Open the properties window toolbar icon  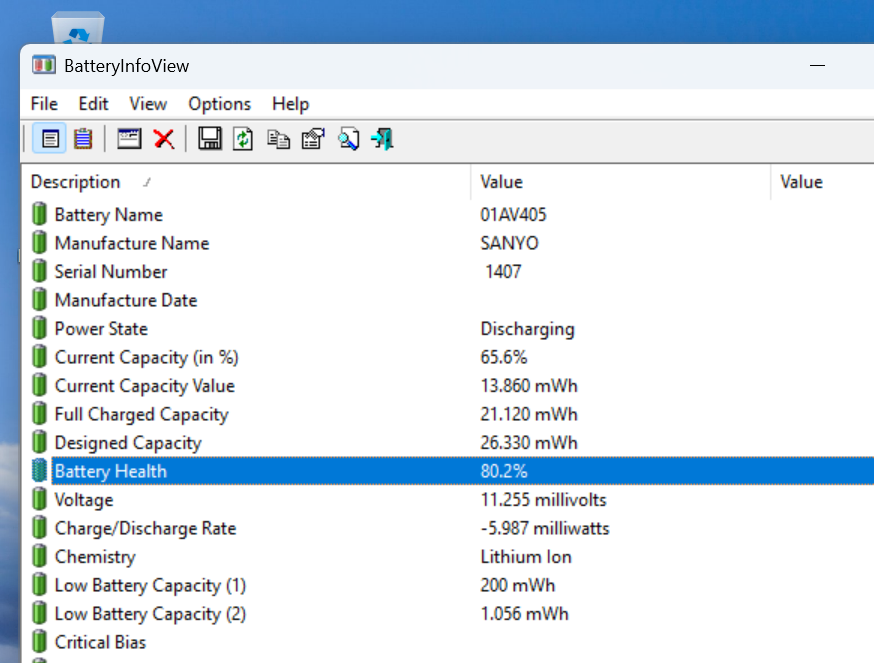tap(129, 139)
